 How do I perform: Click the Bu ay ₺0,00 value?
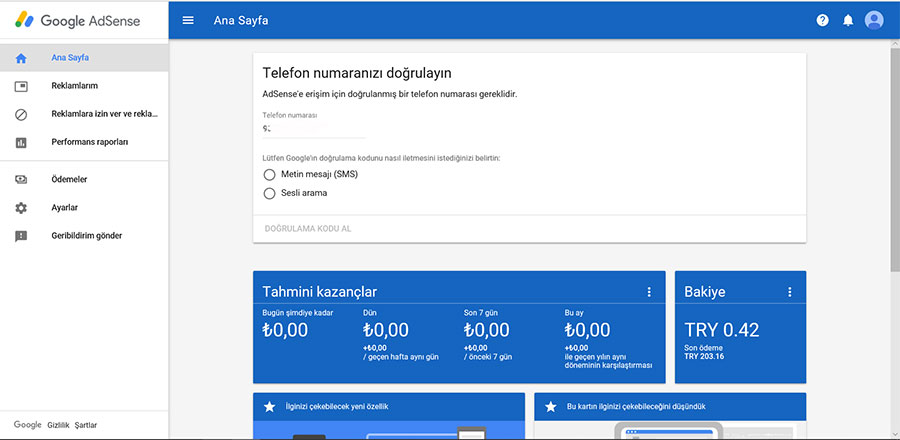(587, 330)
